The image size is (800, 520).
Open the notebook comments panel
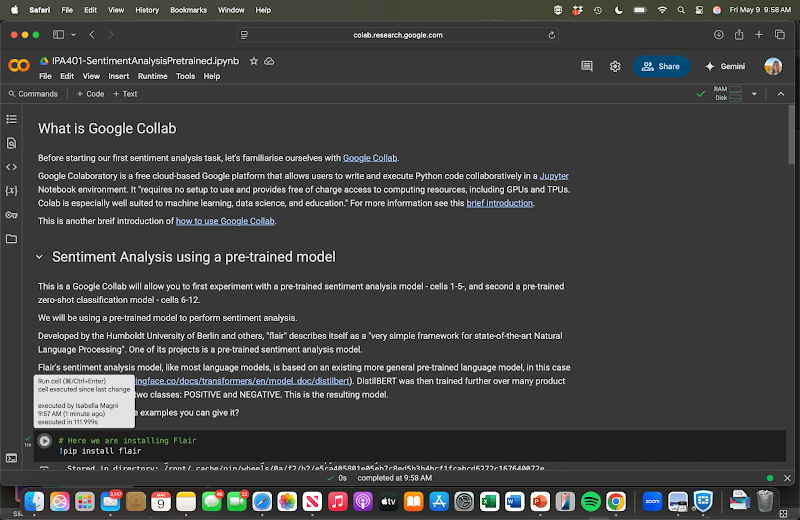tap(587, 66)
